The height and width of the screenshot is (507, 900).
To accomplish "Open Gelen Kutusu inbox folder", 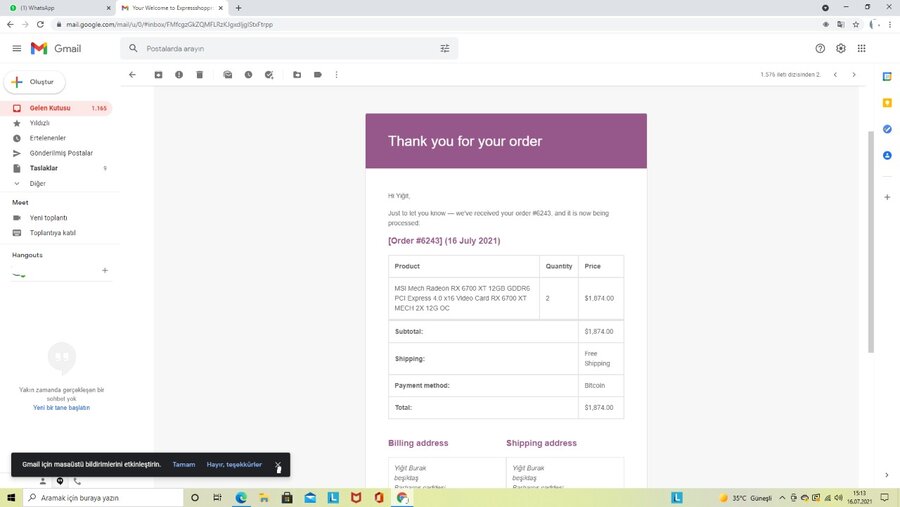I will [x=56, y=108].
